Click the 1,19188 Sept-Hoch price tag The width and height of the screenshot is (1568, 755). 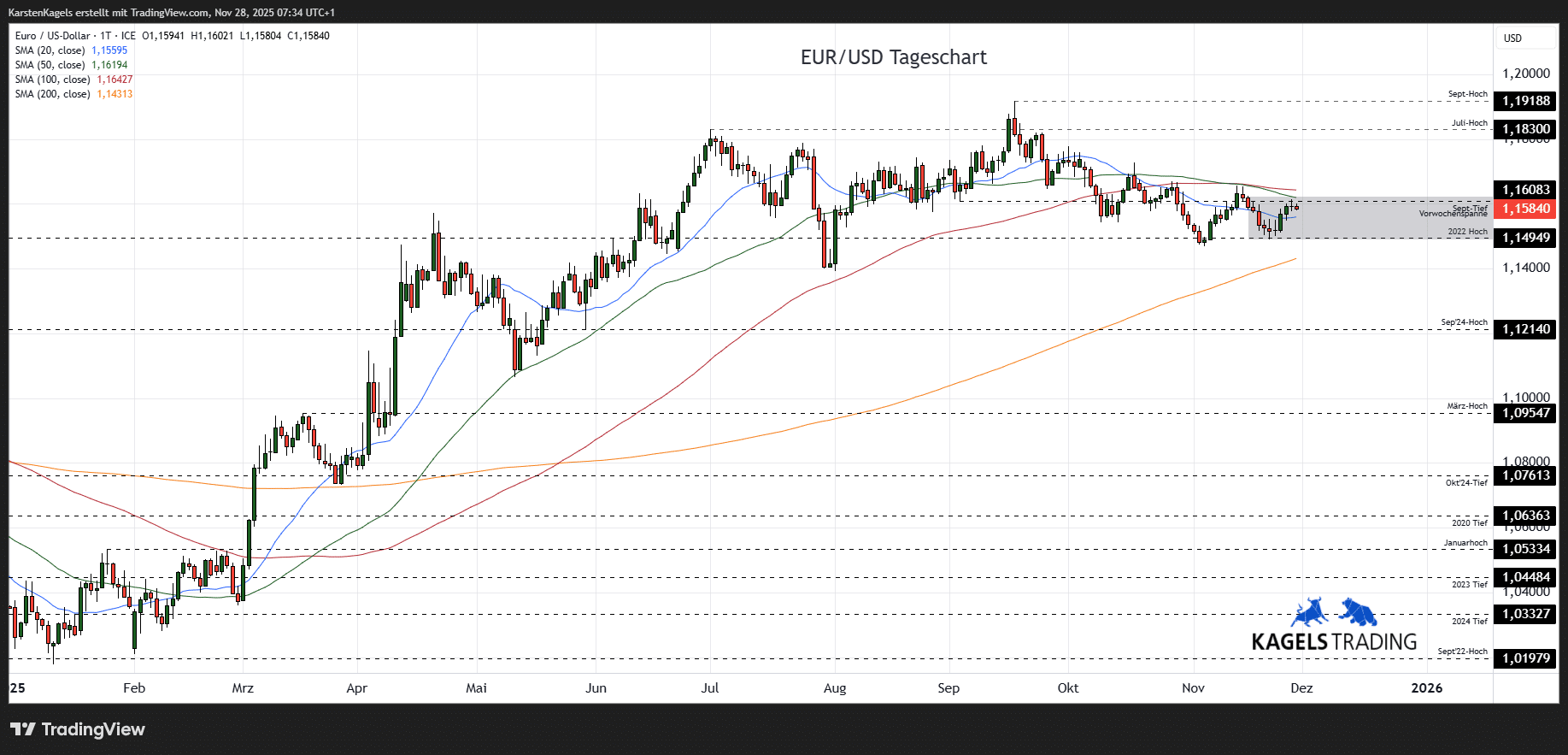pos(1525,101)
